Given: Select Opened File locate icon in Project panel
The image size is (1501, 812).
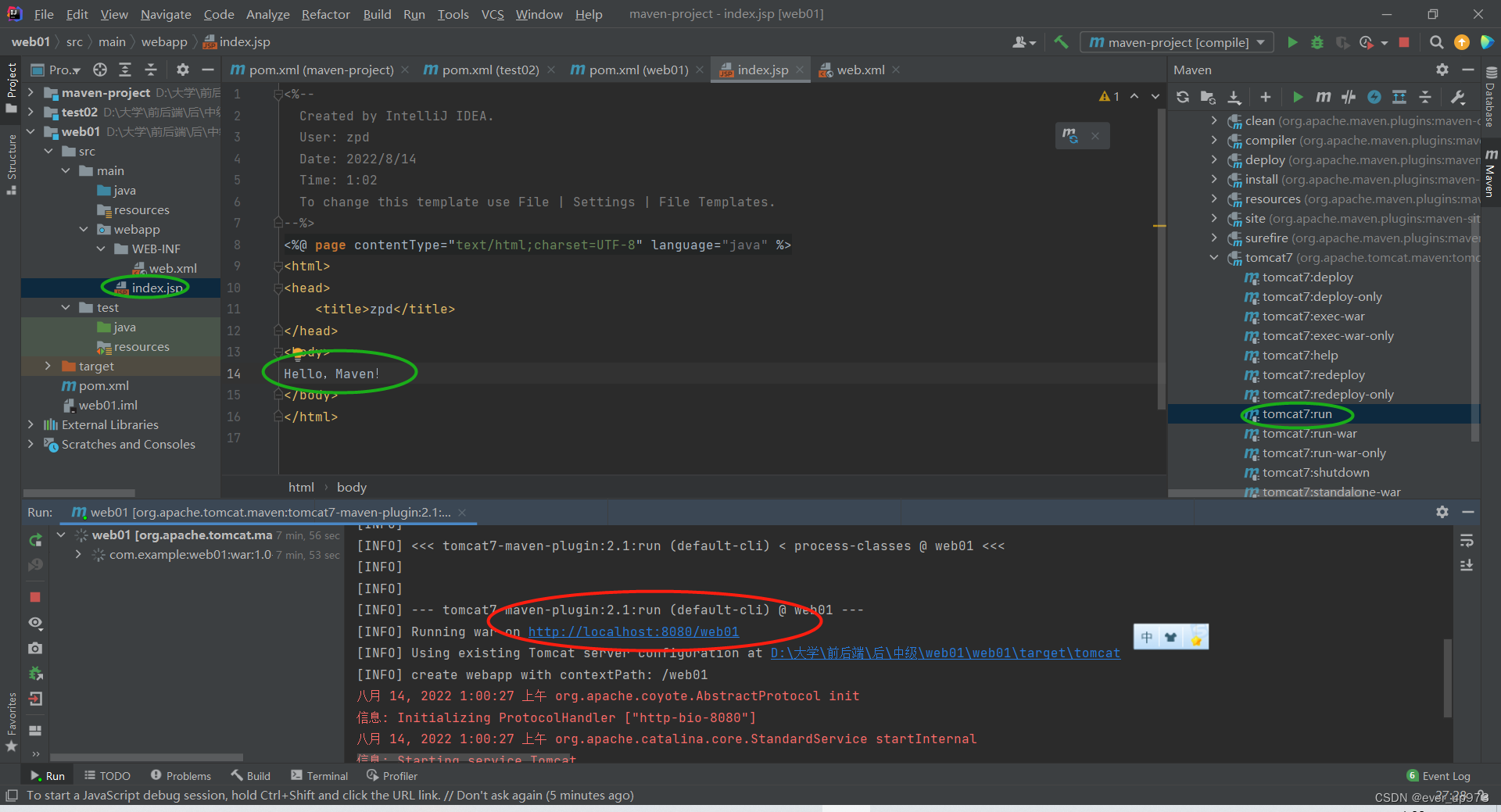Looking at the screenshot, I should 100,70.
